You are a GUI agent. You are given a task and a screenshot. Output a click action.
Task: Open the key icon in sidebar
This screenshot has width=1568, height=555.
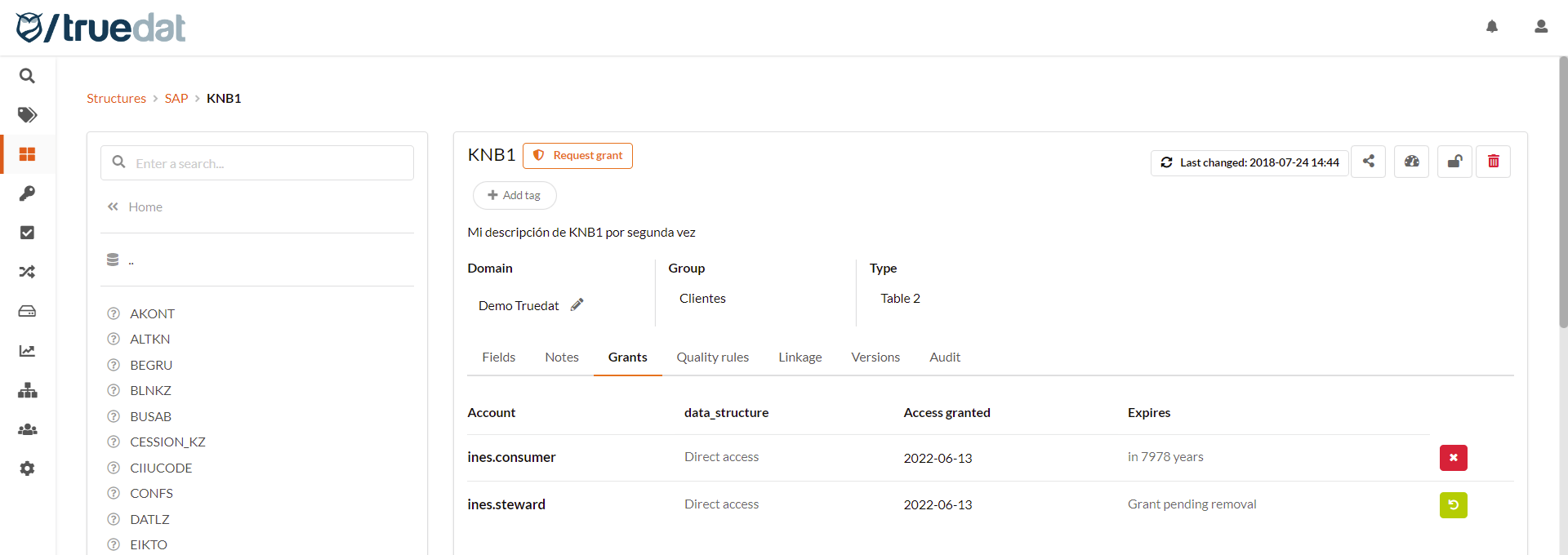pos(27,193)
